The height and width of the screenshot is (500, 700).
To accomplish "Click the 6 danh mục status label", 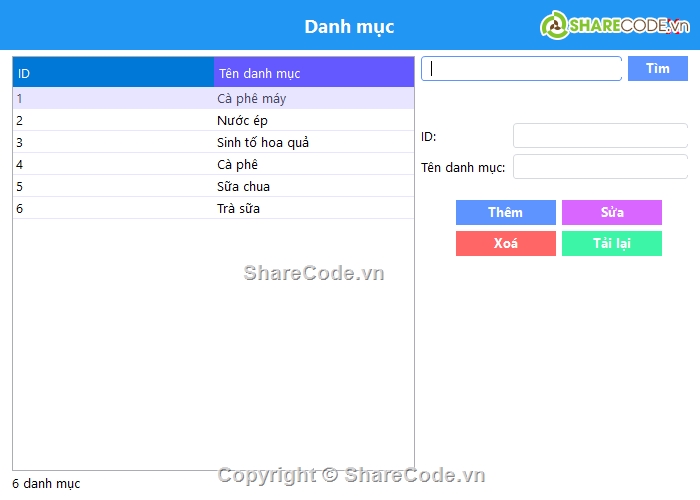I will (x=46, y=484).
